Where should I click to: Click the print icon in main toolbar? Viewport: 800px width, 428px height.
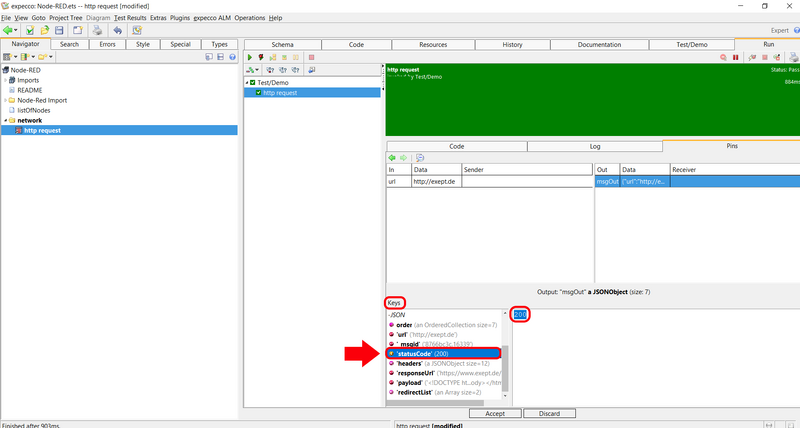pyautogui.click(x=98, y=31)
